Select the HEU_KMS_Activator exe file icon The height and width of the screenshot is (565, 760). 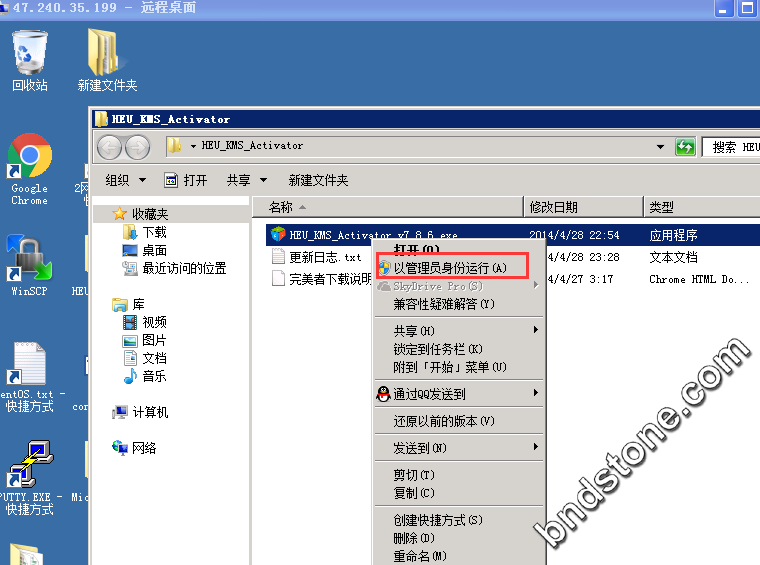point(279,235)
